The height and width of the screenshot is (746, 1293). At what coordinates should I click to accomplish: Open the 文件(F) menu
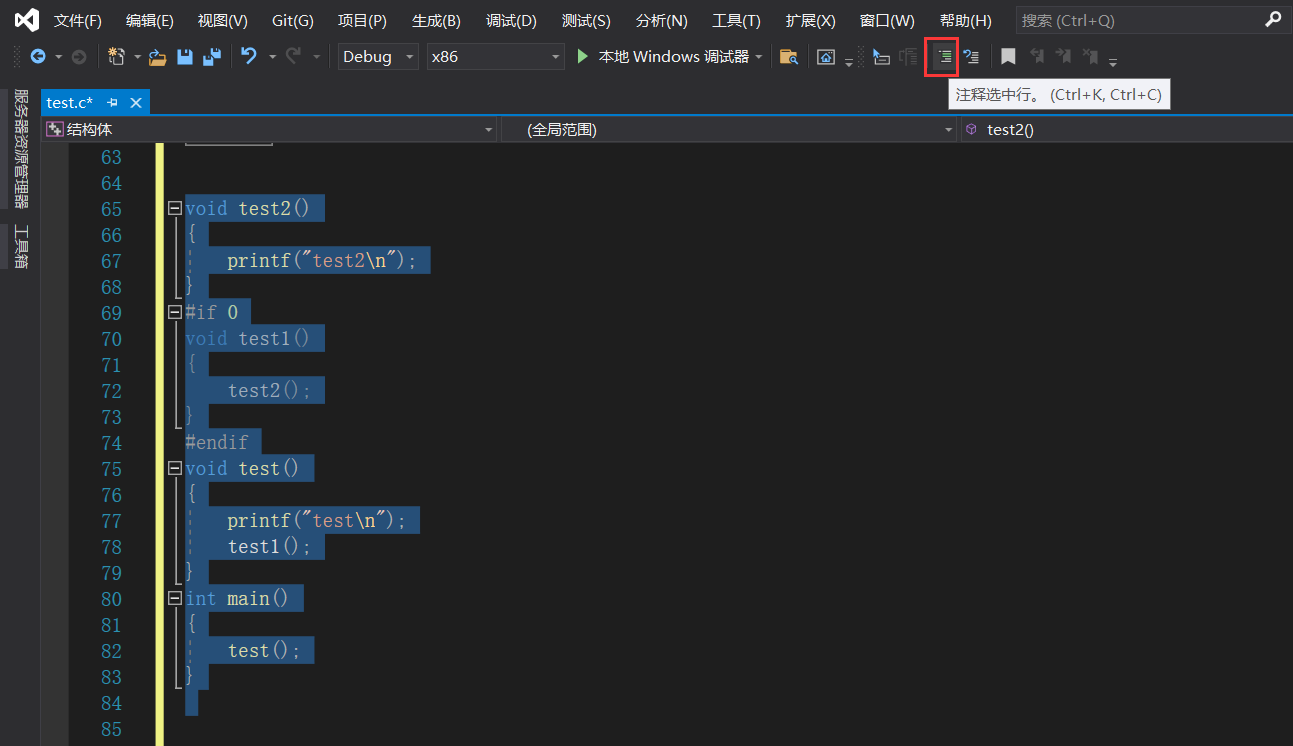(78, 20)
